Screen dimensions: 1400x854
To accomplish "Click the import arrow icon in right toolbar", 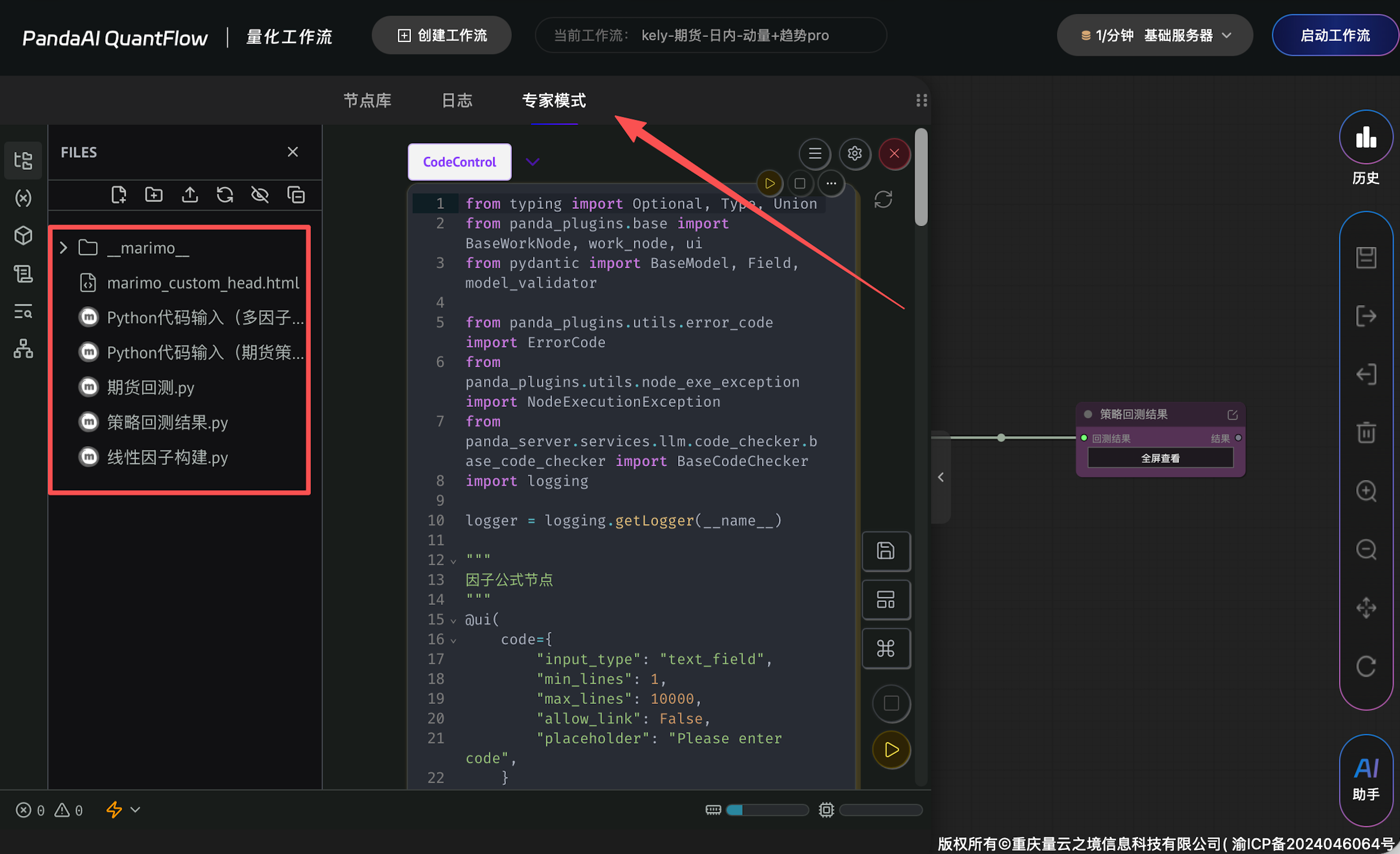I will click(x=1365, y=375).
